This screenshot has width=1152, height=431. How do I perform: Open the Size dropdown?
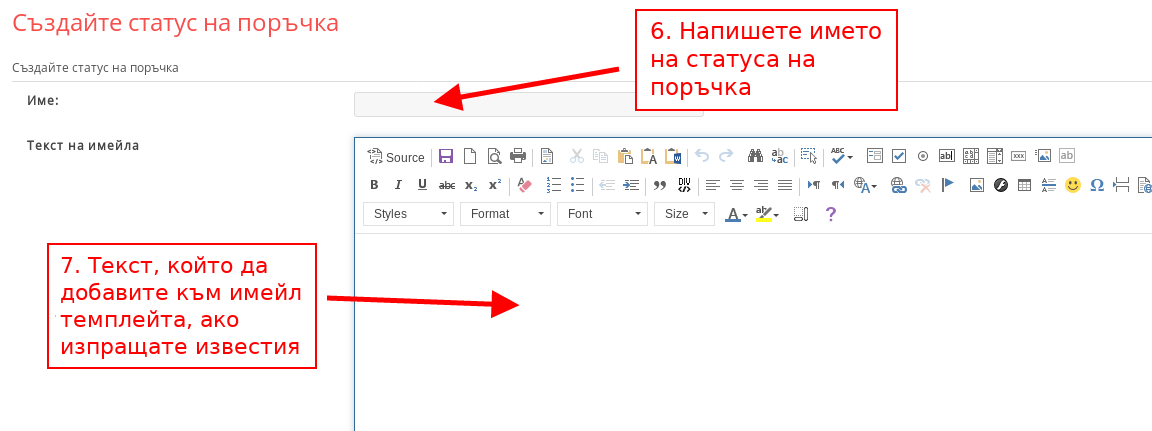click(x=684, y=214)
